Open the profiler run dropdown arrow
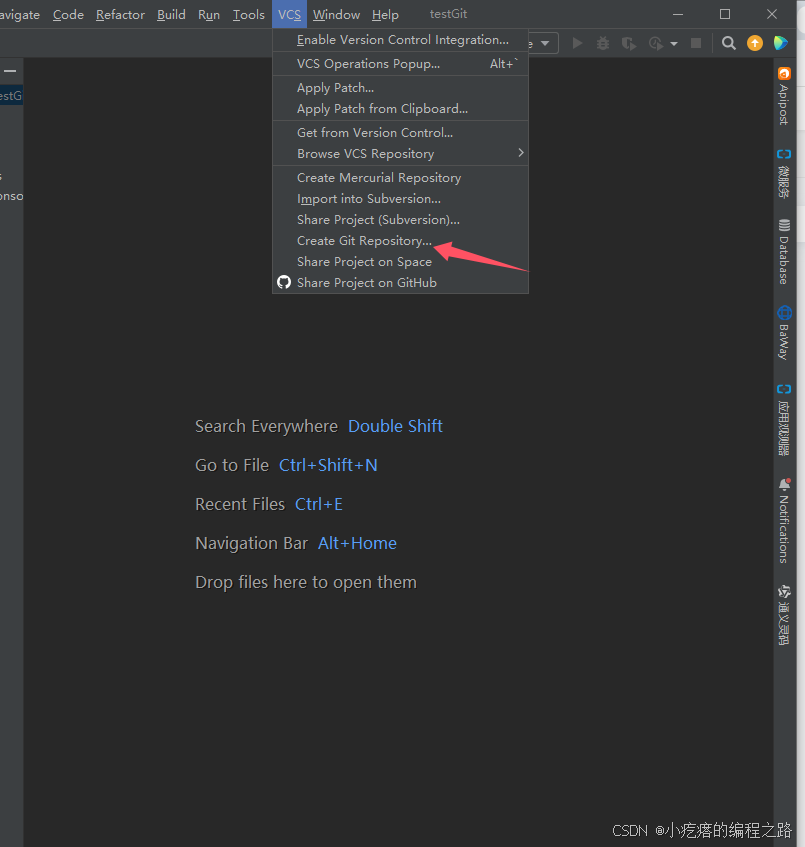 674,44
